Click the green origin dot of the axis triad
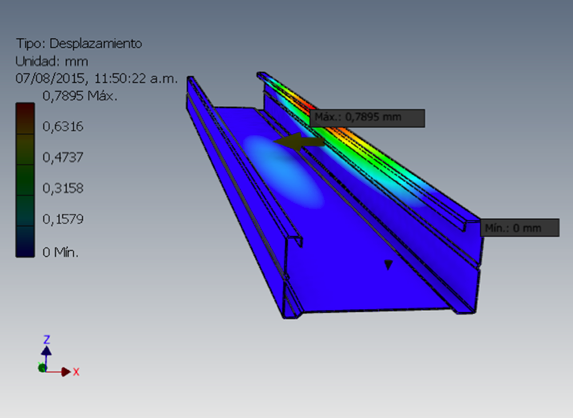This screenshot has width=573, height=418. (x=42, y=368)
